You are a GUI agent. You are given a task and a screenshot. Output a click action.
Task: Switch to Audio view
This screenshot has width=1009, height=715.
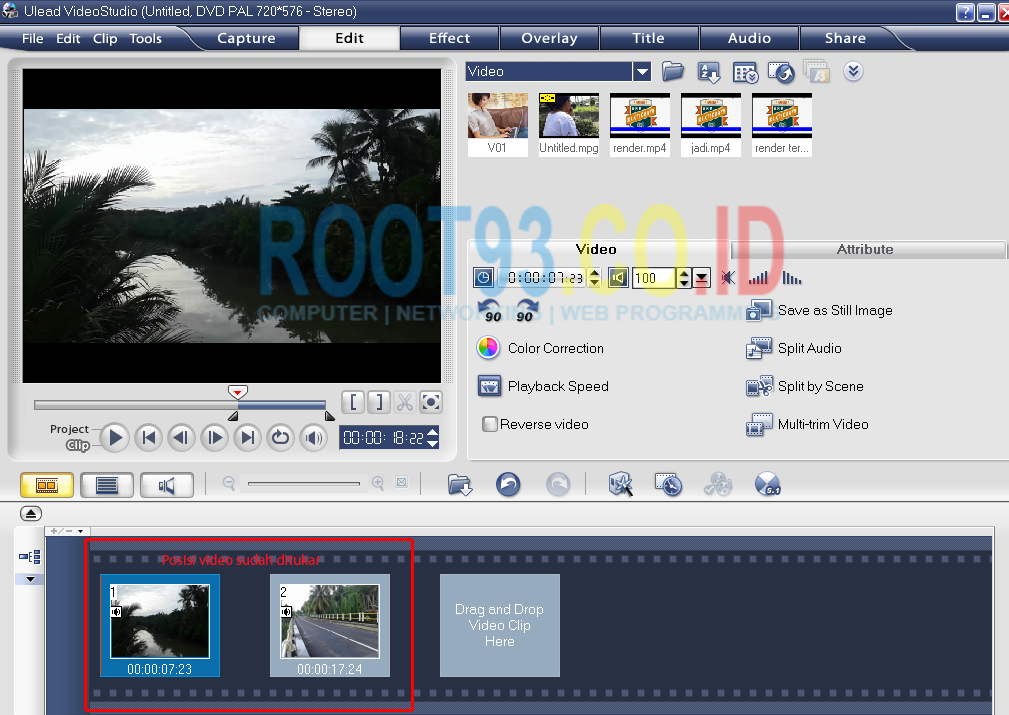(167, 485)
